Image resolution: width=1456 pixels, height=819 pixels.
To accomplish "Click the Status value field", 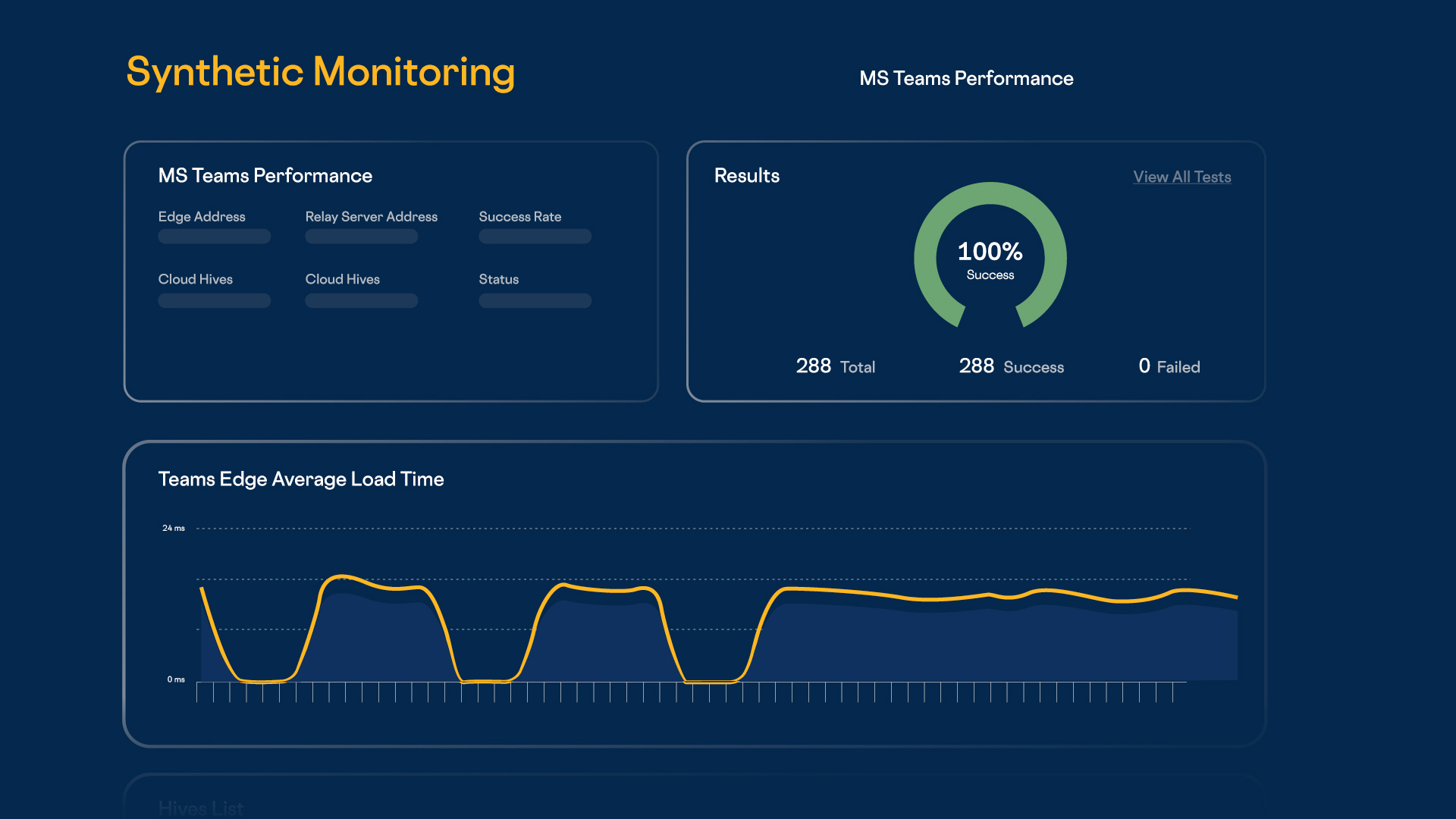I will [535, 301].
